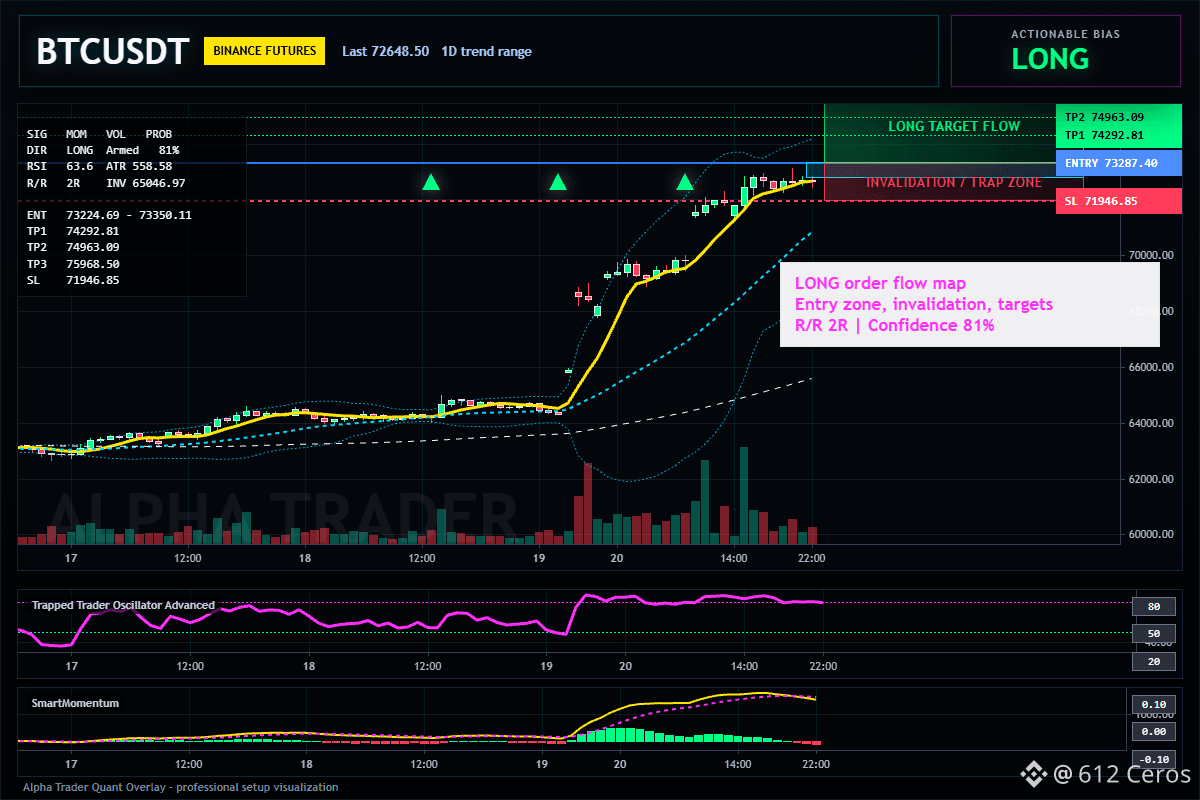Viewport: 1200px width, 800px height.
Task: Click the SmartMomentum panel title
Action: (x=75, y=703)
